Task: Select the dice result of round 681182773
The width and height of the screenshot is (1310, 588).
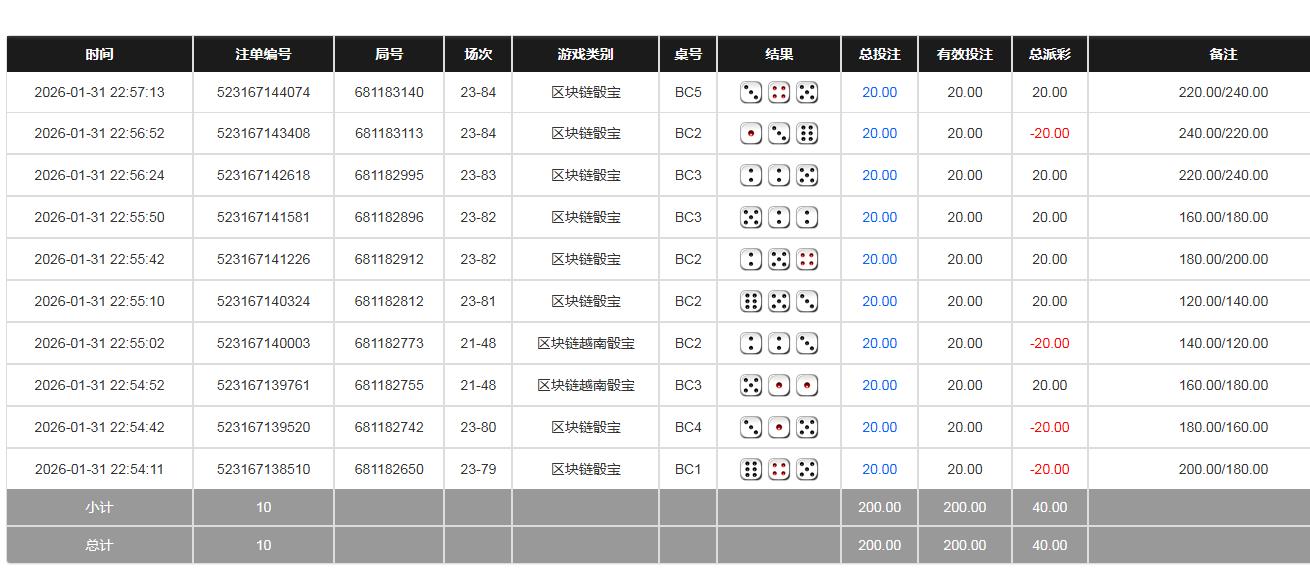Action: (778, 343)
